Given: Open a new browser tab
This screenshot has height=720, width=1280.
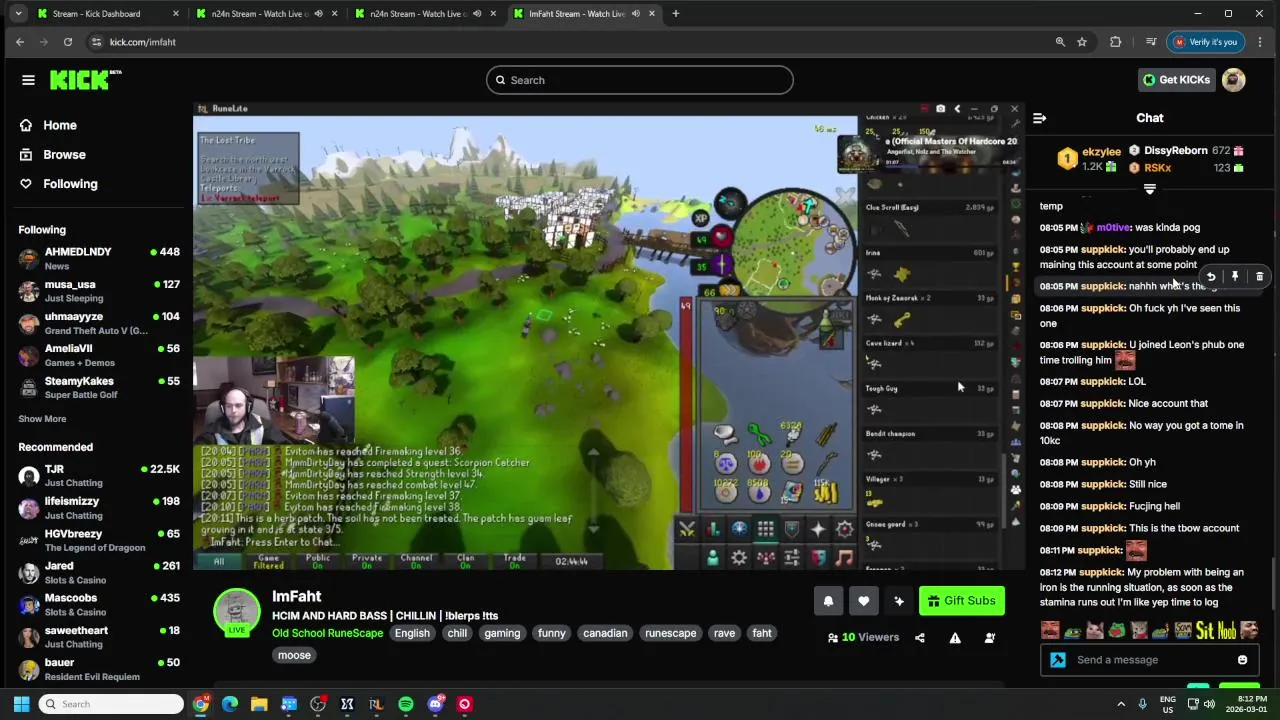Looking at the screenshot, I should pos(675,14).
